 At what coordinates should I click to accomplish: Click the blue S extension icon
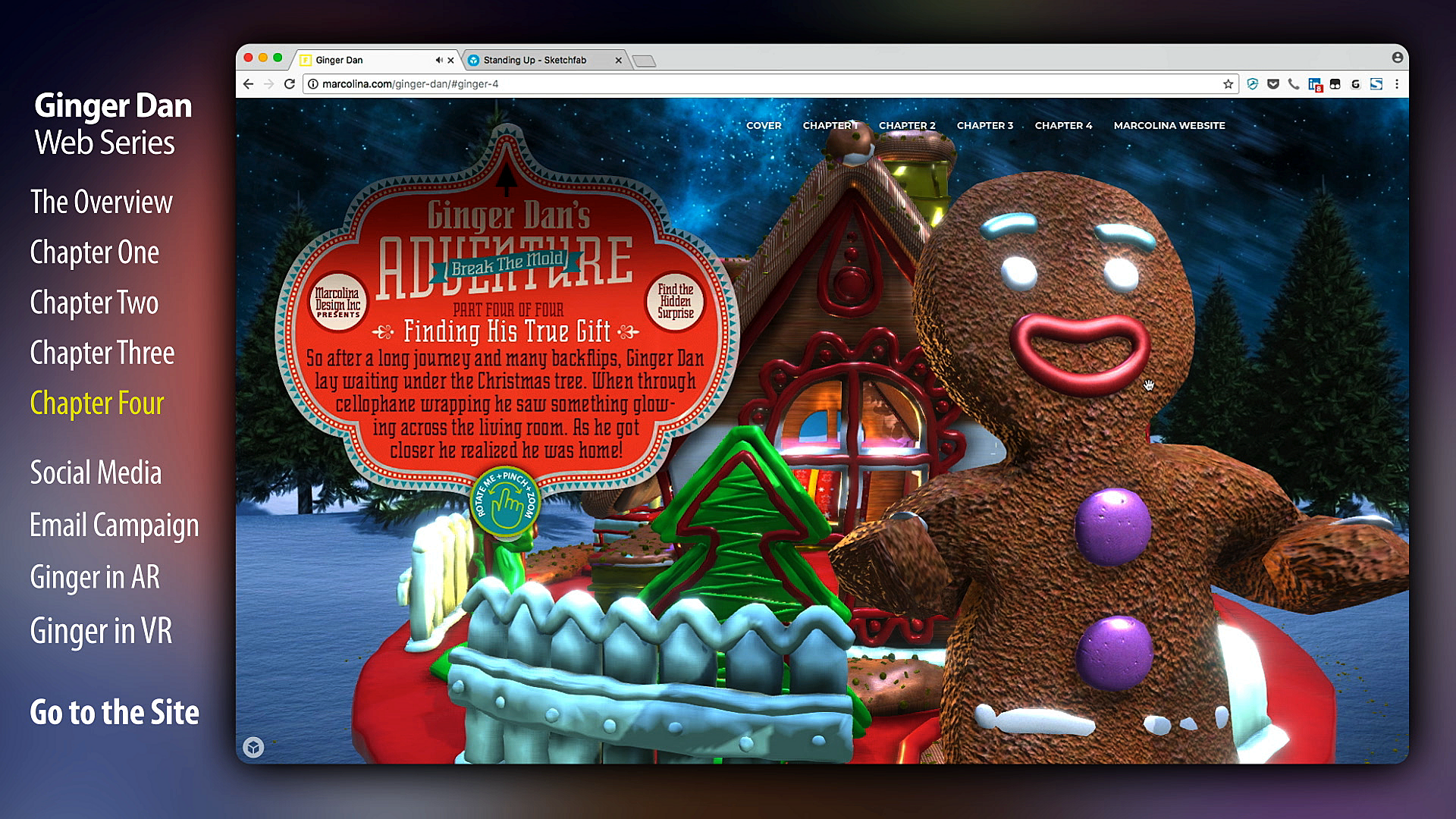[1376, 84]
